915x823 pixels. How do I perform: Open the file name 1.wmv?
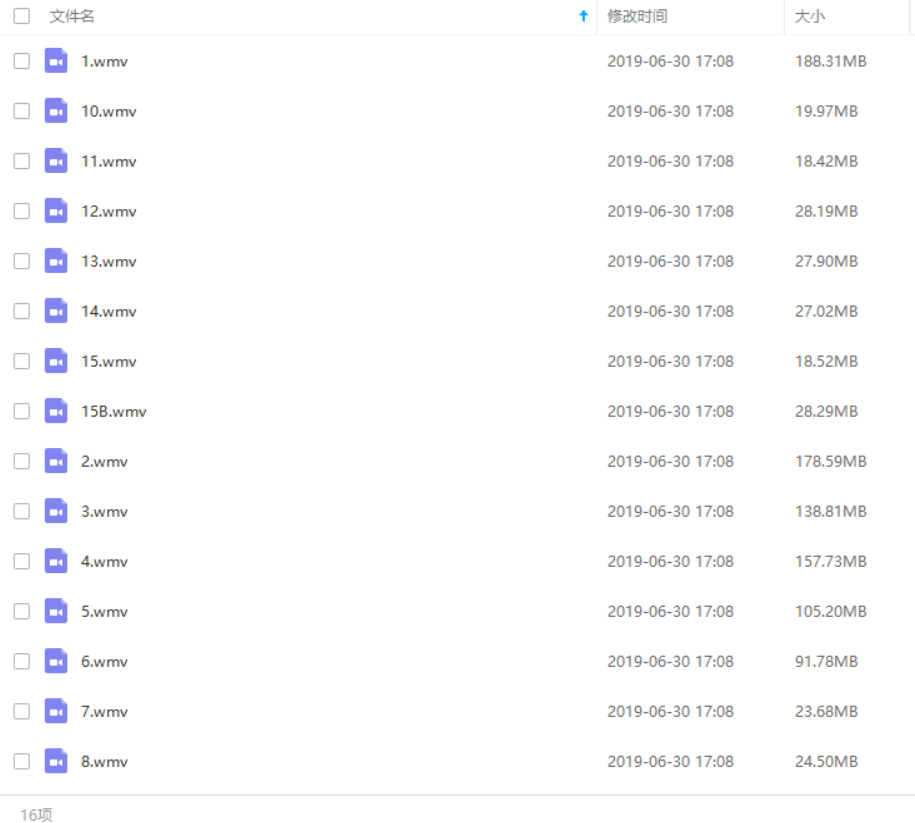pos(104,61)
